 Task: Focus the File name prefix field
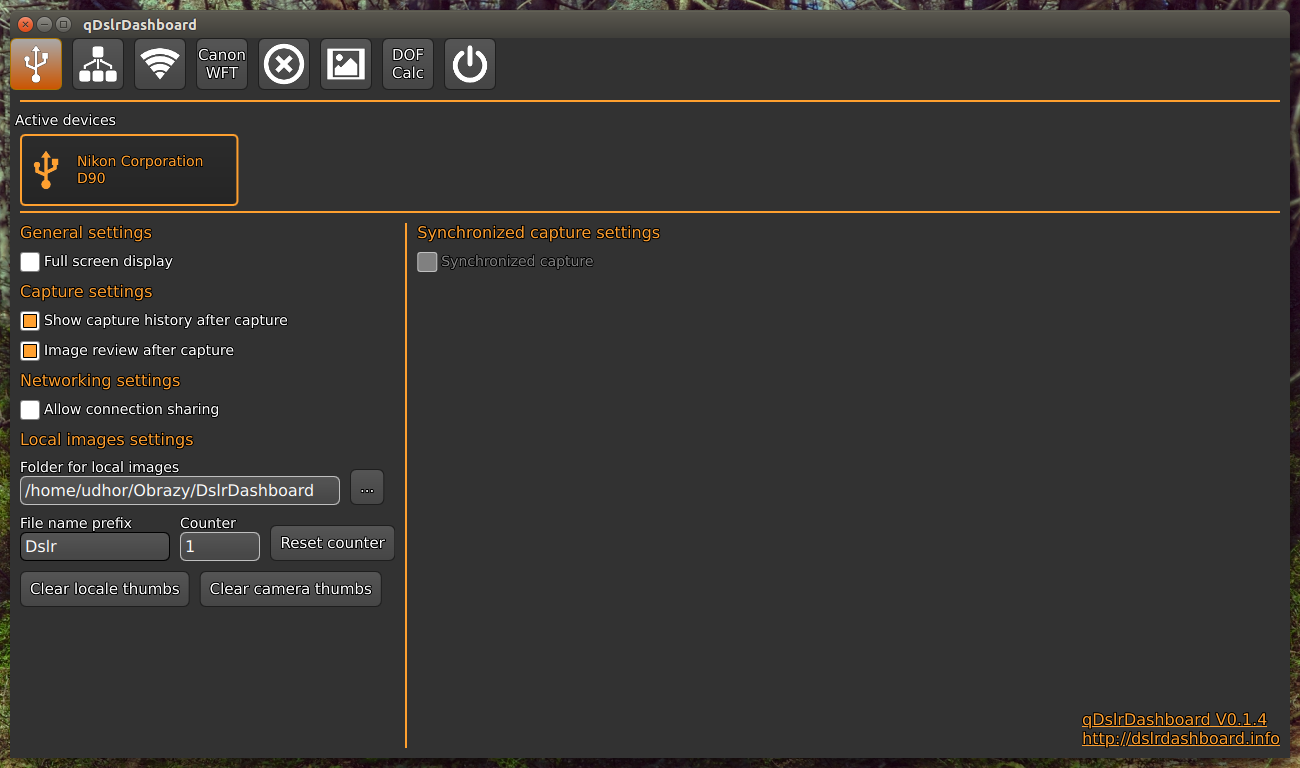[x=95, y=547]
